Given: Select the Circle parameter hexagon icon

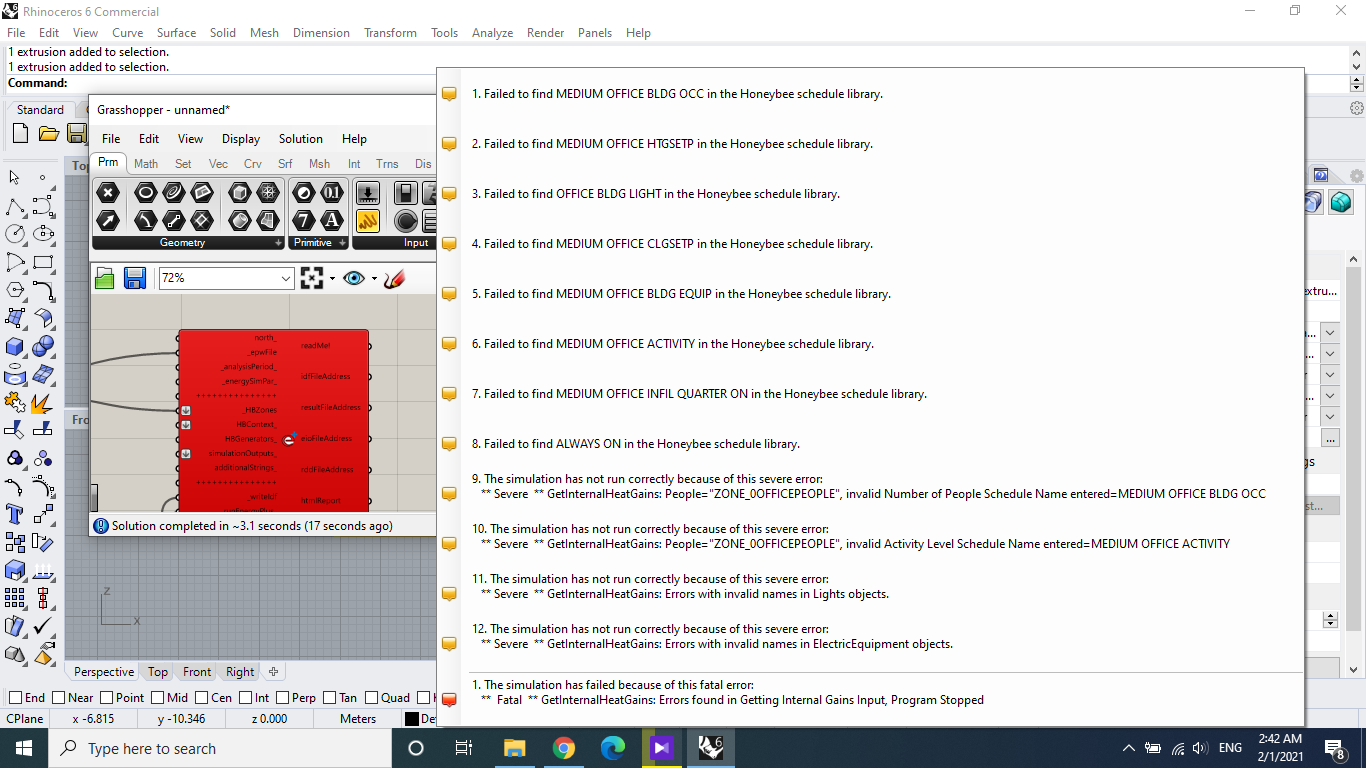Looking at the screenshot, I should 146,192.
